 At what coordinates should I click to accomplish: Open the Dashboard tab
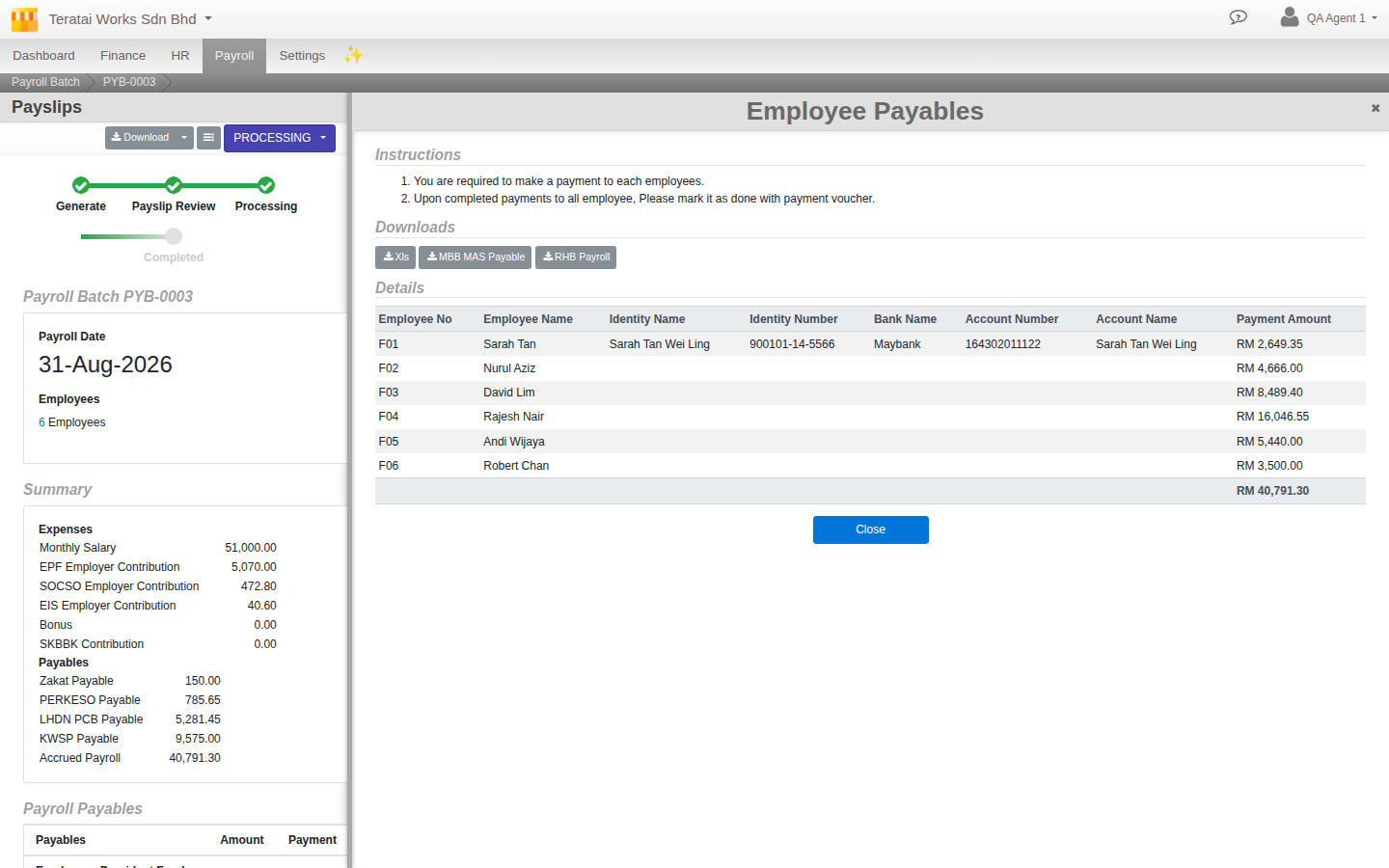point(43,56)
